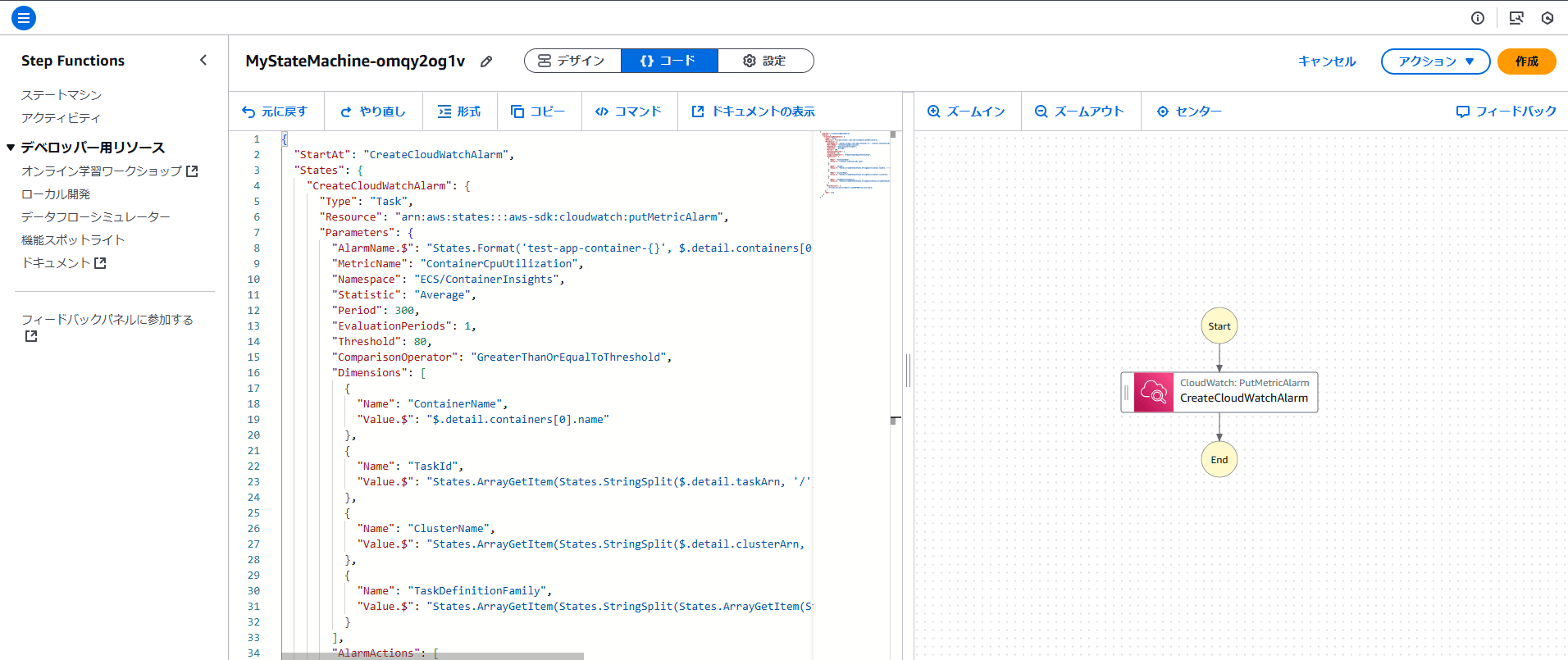
Task: Click the "Name": "TaskDefinitionFamily" line
Action: [x=454, y=591]
